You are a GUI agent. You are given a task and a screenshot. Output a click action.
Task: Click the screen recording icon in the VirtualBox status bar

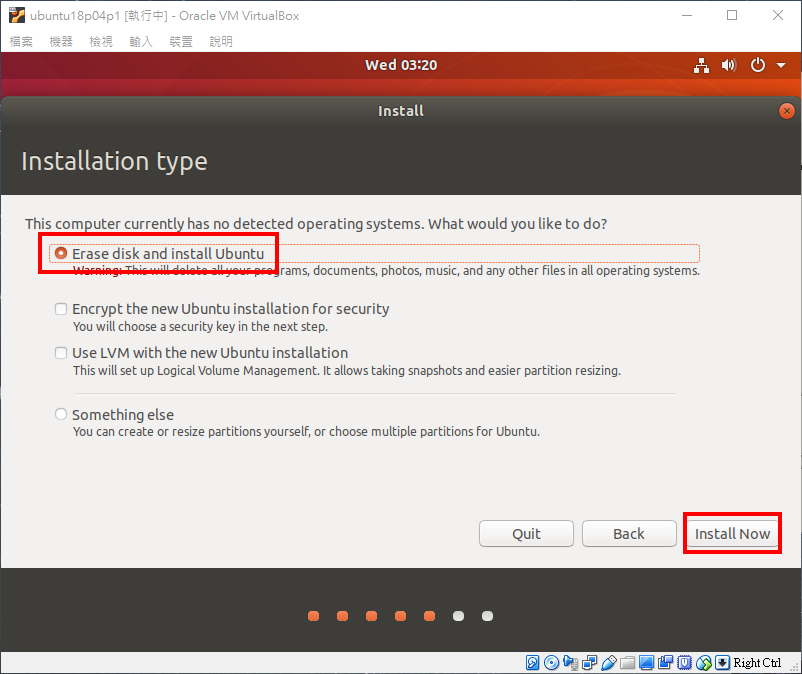[665, 663]
